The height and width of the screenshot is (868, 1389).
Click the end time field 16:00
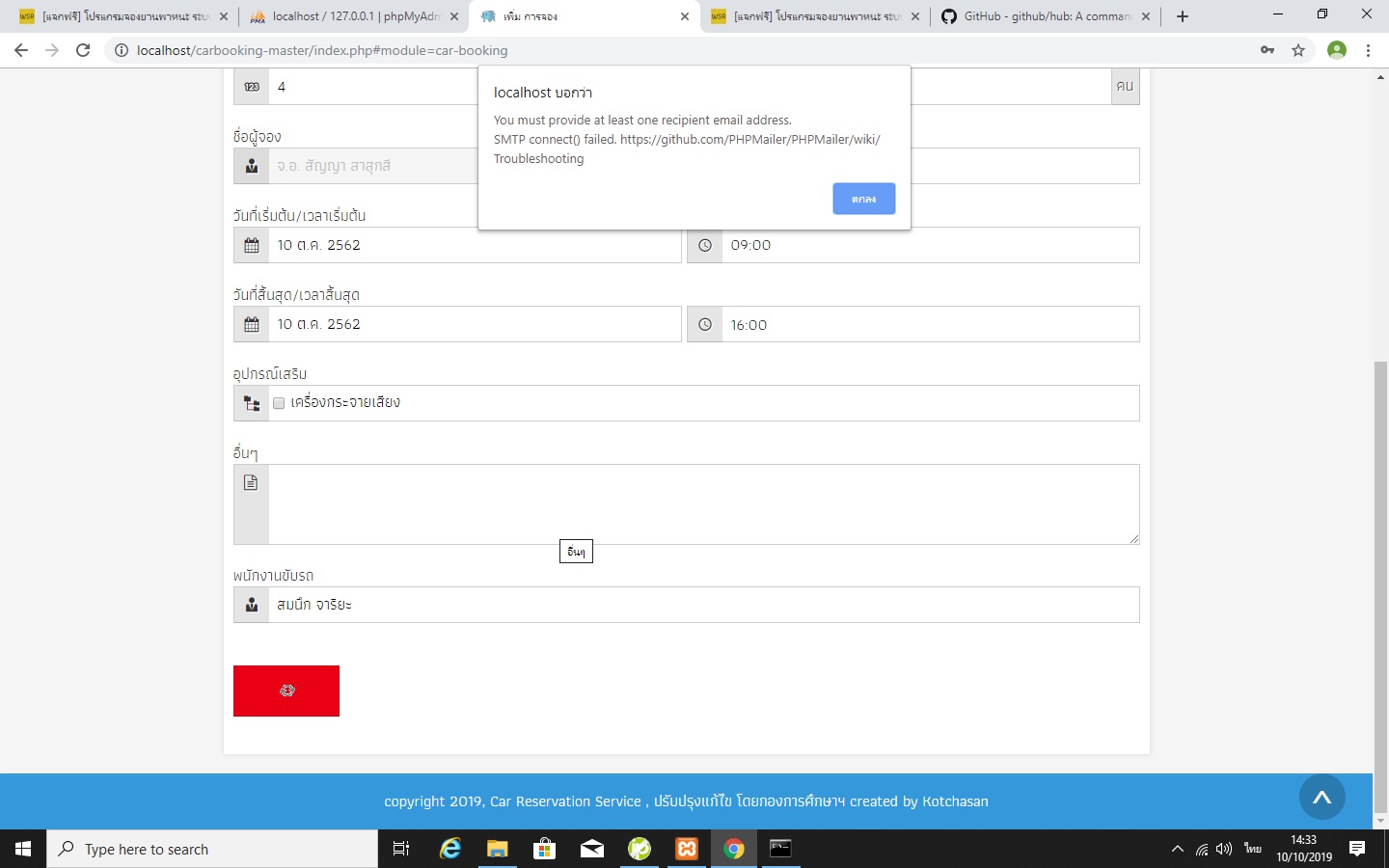coord(930,324)
